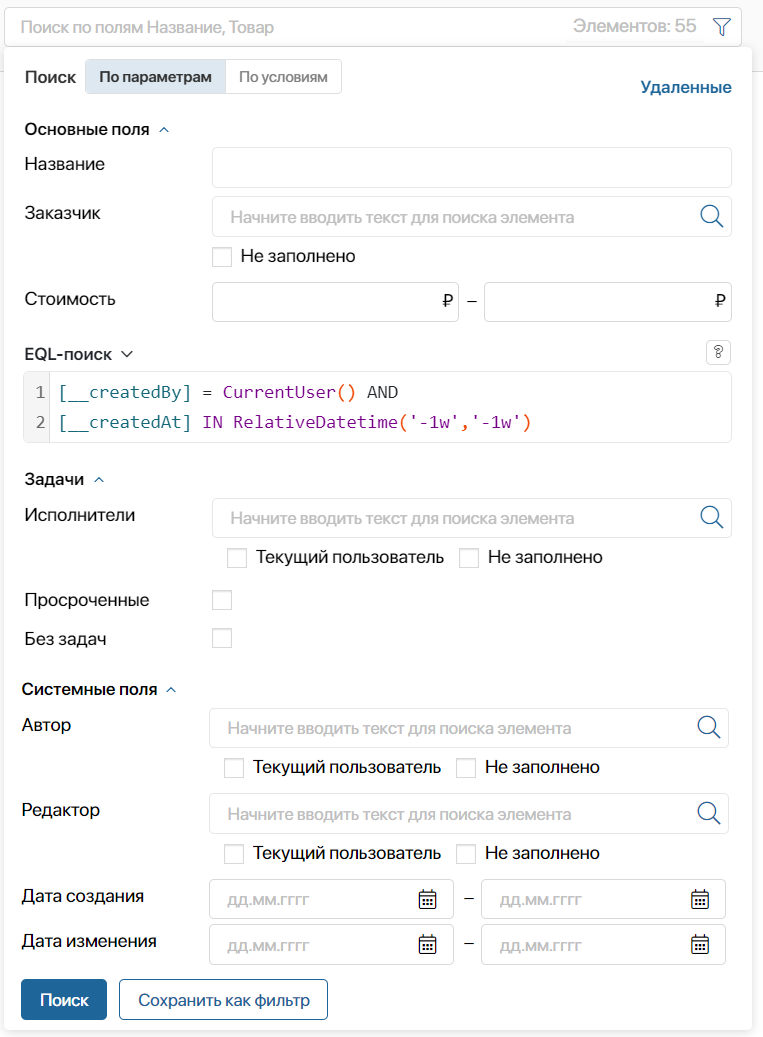The width and height of the screenshot is (763, 1037).
Task: Check Не заполнено under Заказчик
Action: [222, 257]
